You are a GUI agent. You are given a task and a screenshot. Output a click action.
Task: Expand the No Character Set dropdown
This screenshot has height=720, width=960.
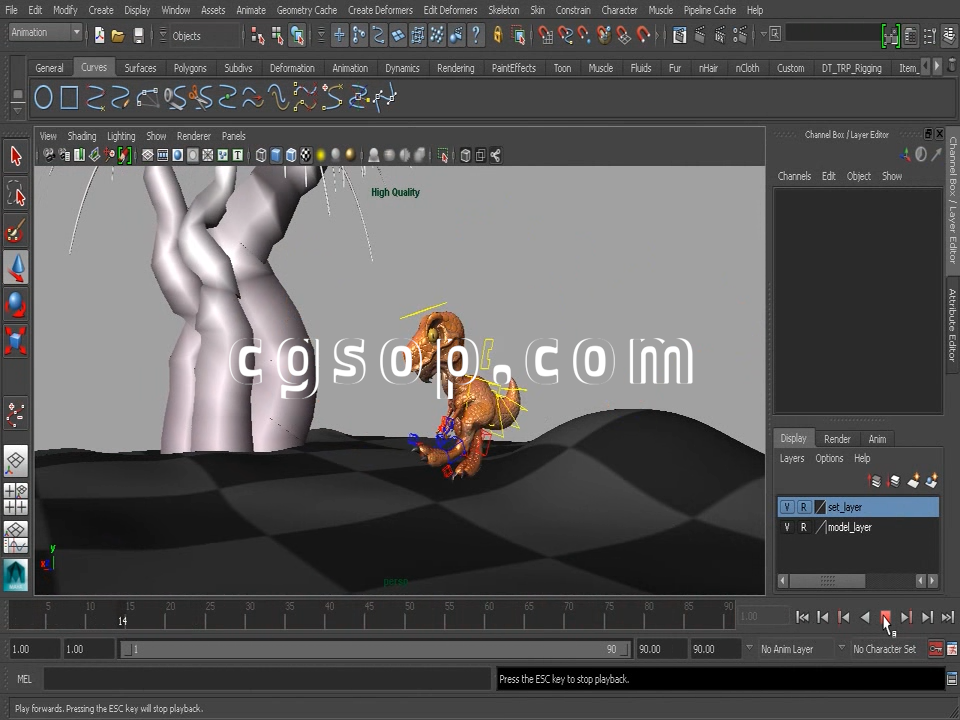click(x=841, y=649)
